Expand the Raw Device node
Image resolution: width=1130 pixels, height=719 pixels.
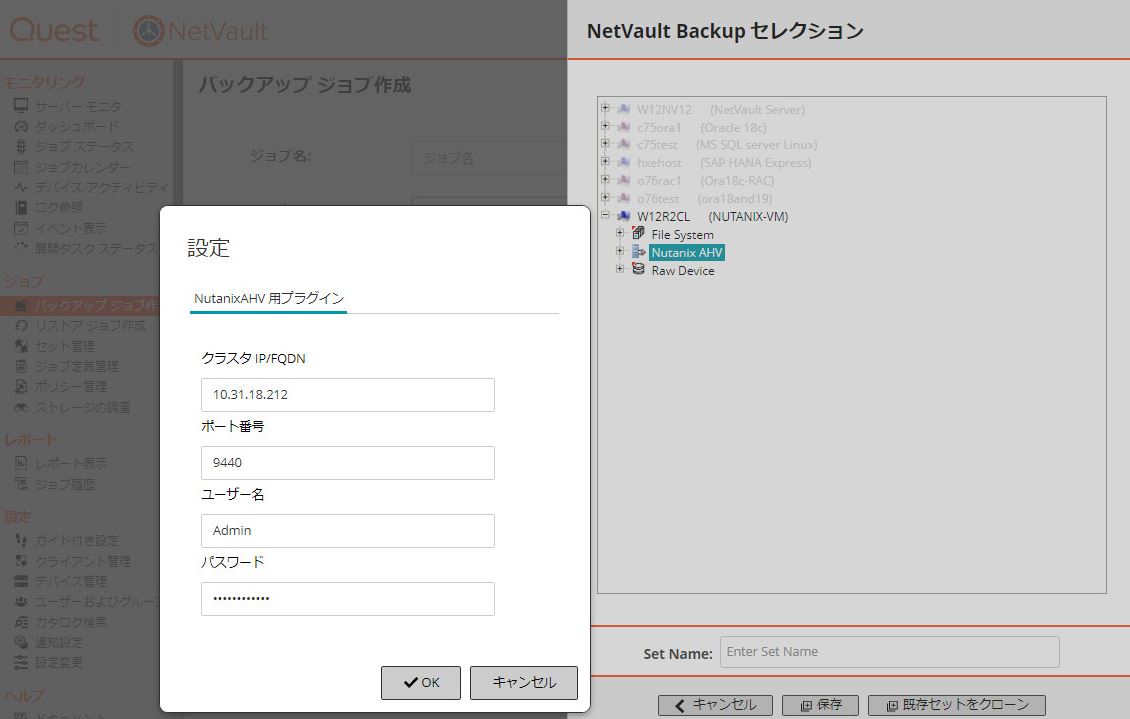[620, 269]
